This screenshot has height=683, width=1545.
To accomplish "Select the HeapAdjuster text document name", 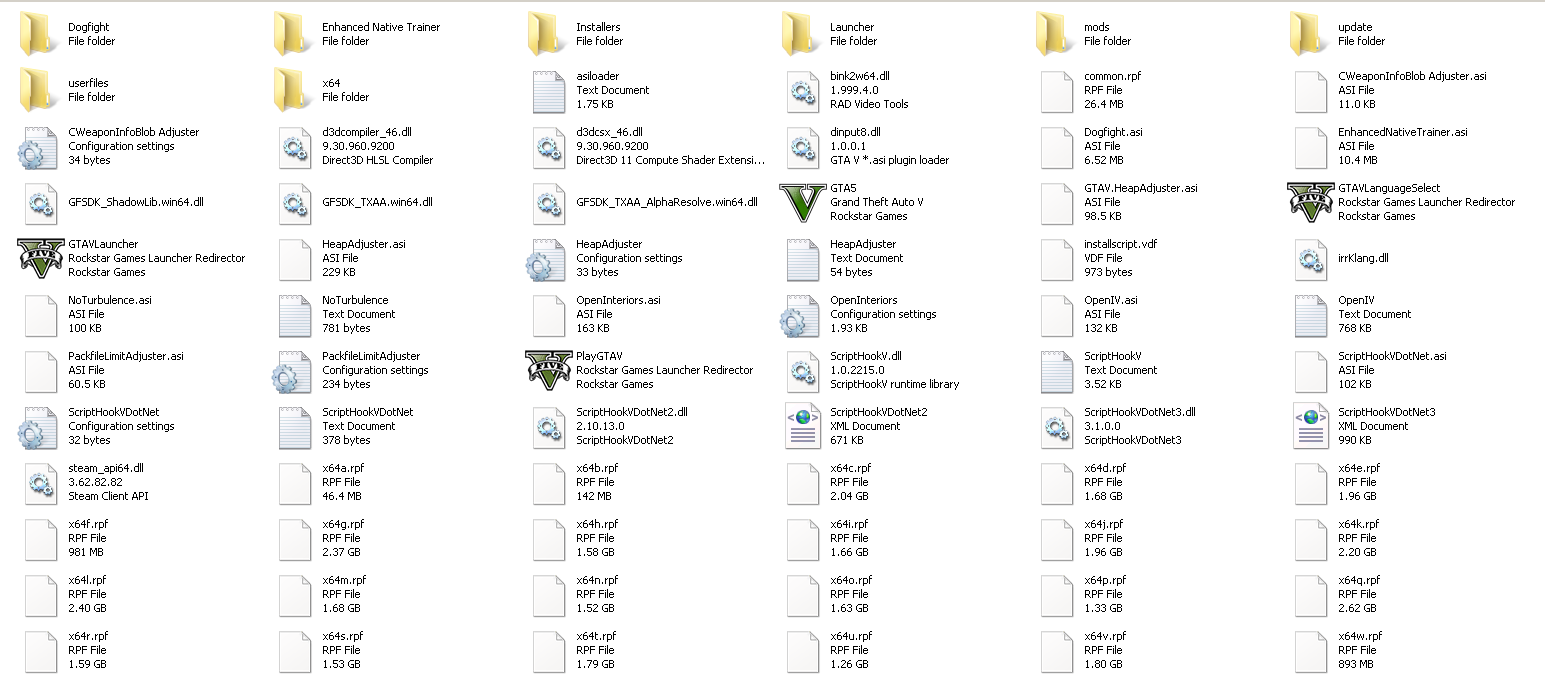I will click(x=863, y=244).
